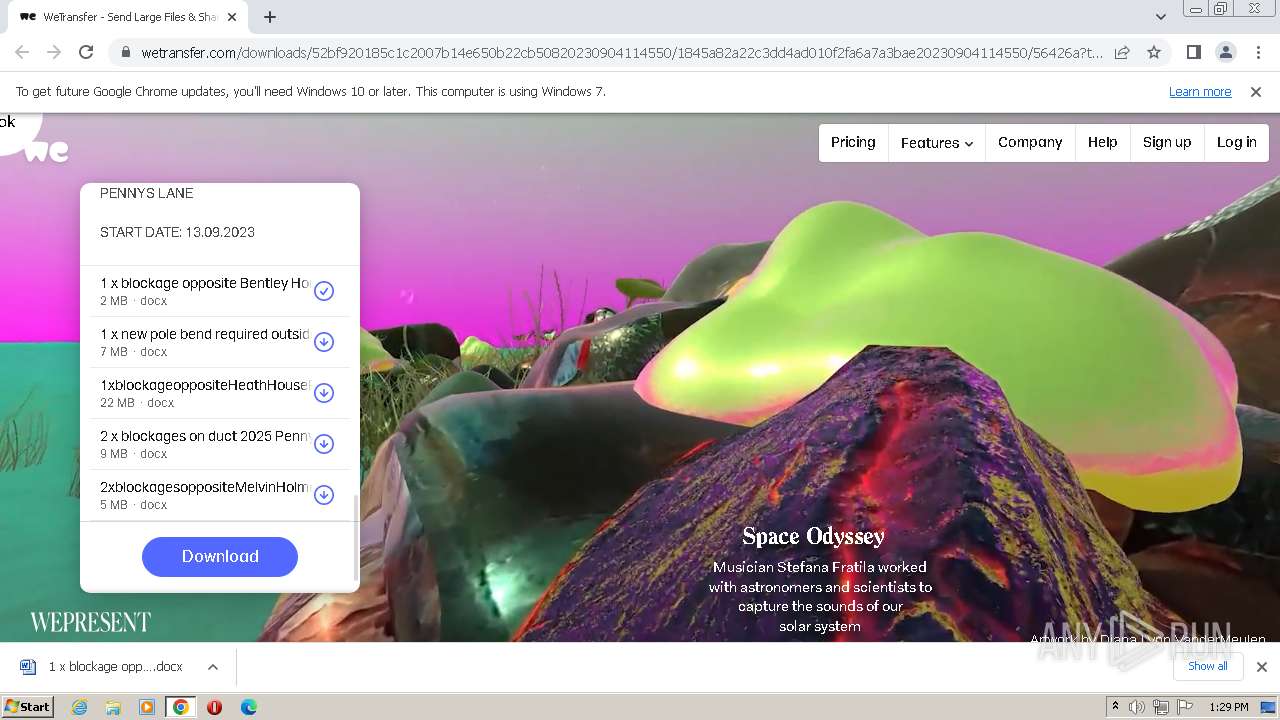Click the network icon in system tray
Screen dimensions: 1280x720
1161,707
